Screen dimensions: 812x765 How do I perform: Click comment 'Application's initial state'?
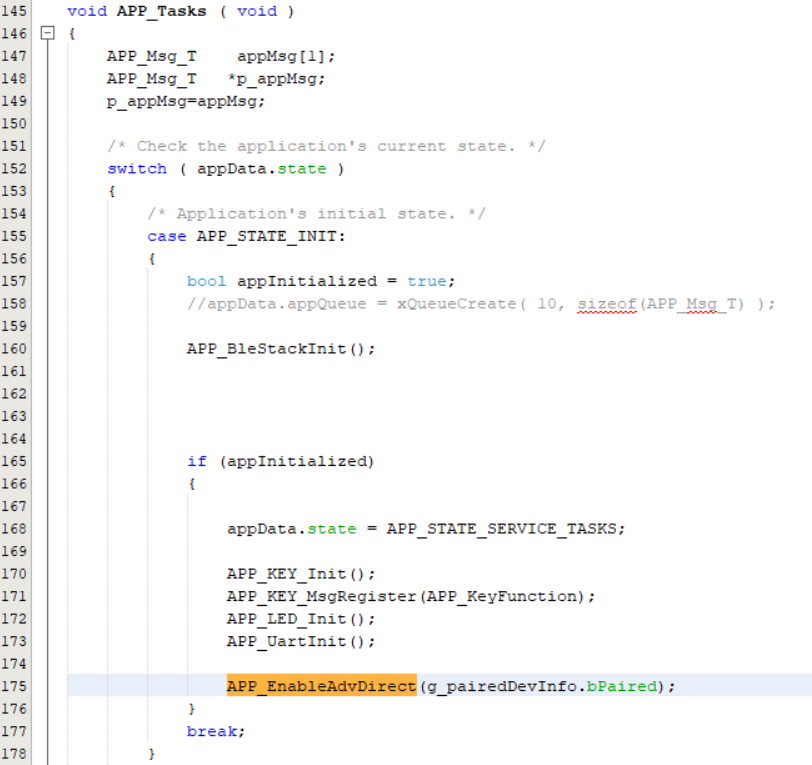coord(316,213)
